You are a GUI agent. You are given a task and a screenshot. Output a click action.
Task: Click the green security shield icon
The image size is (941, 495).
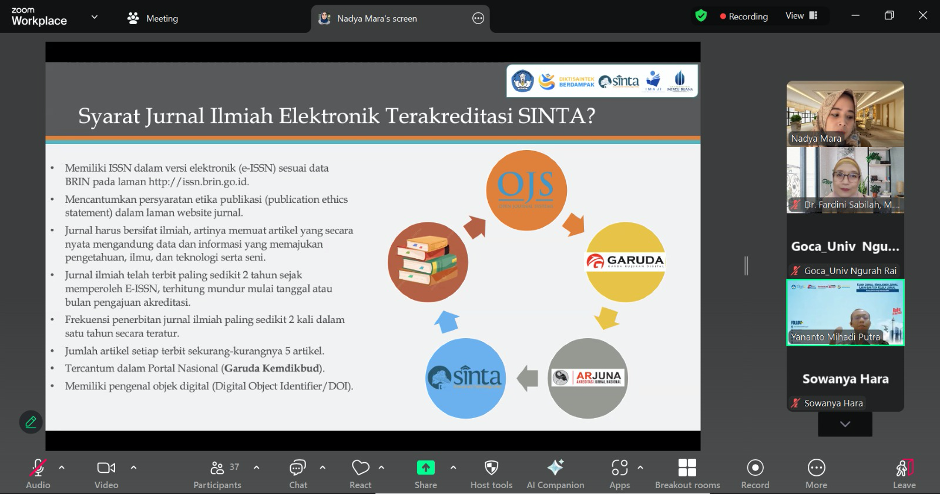[700, 16]
